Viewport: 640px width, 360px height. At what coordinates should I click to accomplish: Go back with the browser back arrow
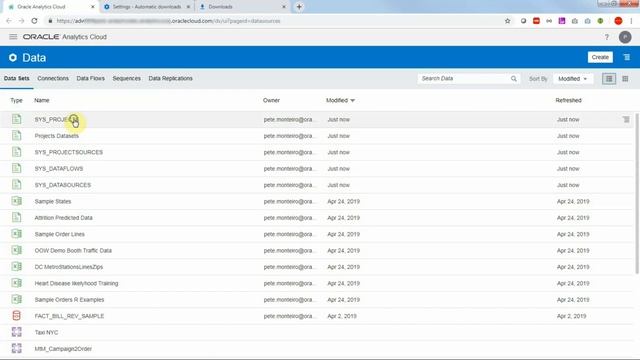(9, 21)
